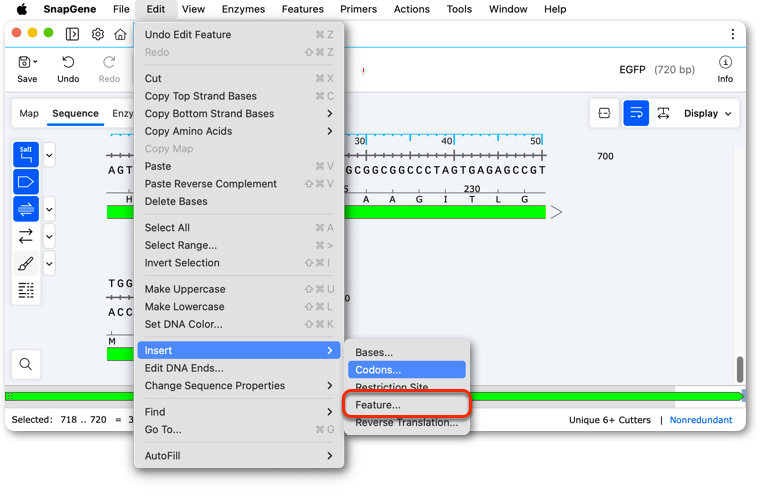Open the Primers menu
This screenshot has height=501, width=762.
click(x=358, y=9)
